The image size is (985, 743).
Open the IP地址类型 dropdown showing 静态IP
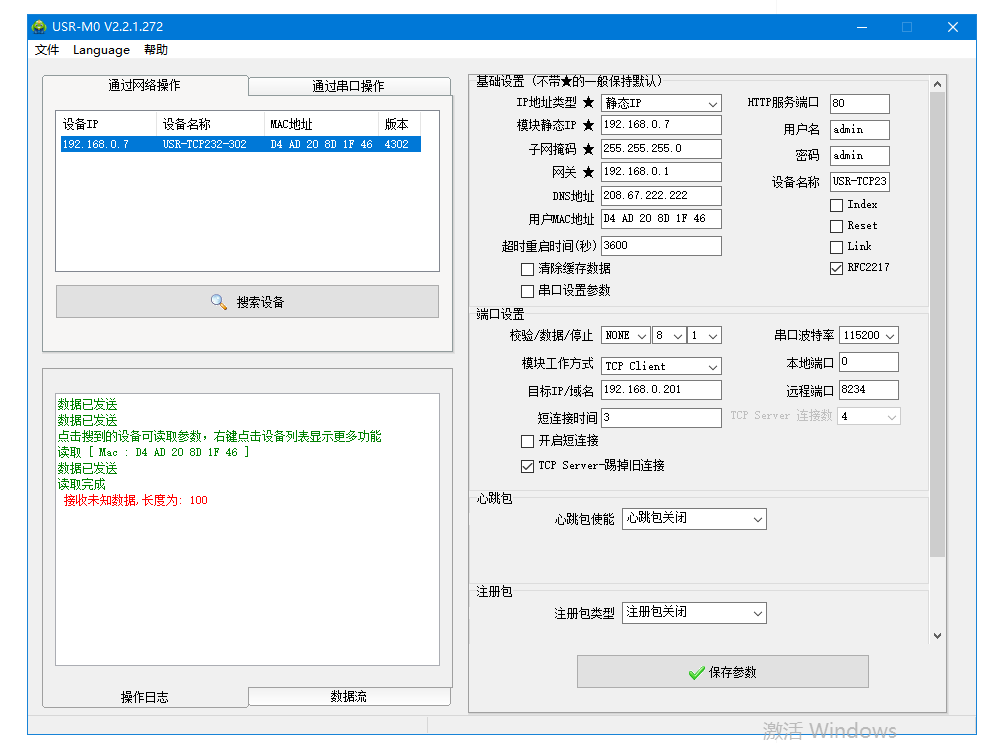[661, 103]
